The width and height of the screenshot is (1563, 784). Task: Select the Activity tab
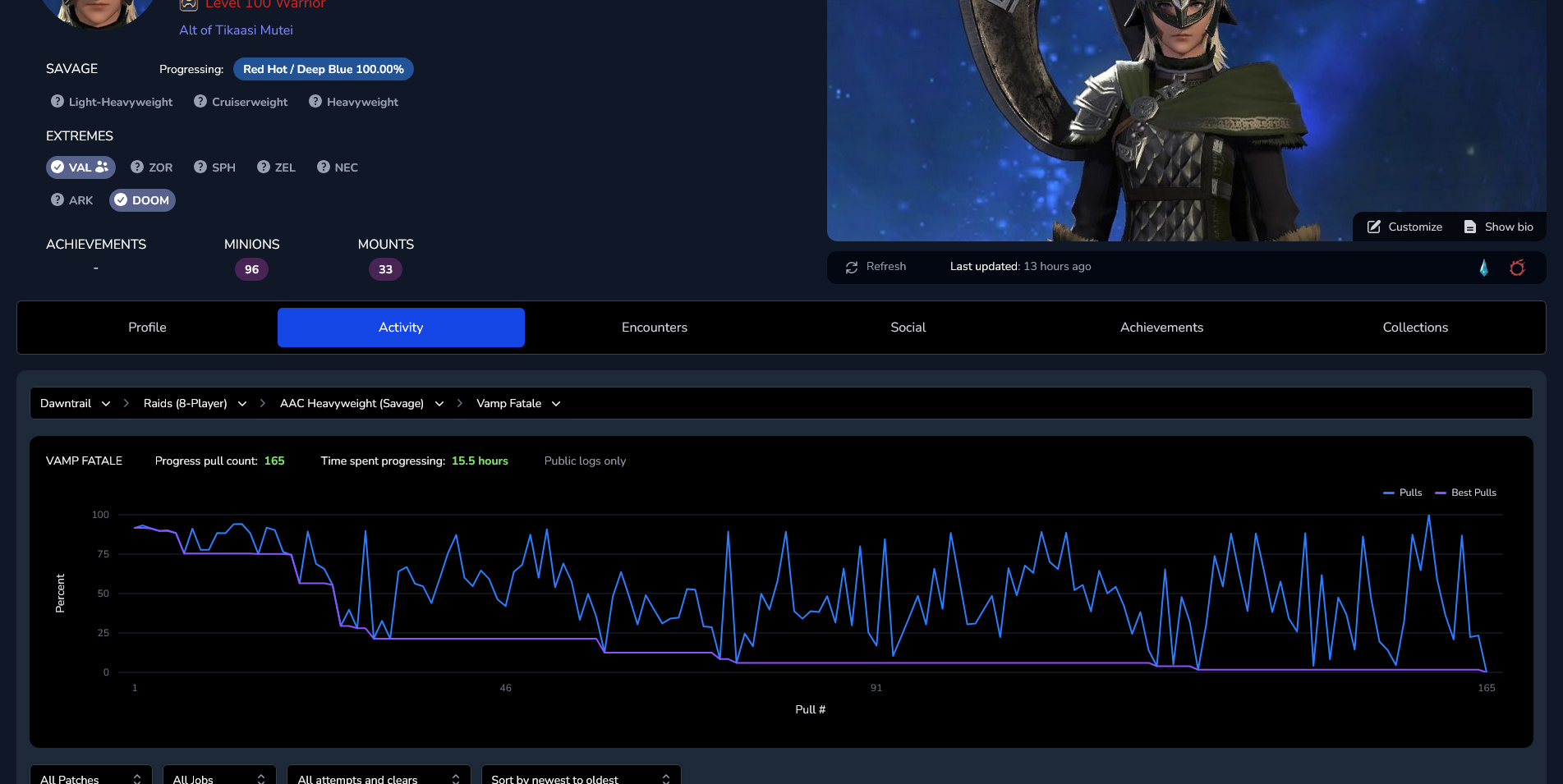pyautogui.click(x=401, y=328)
